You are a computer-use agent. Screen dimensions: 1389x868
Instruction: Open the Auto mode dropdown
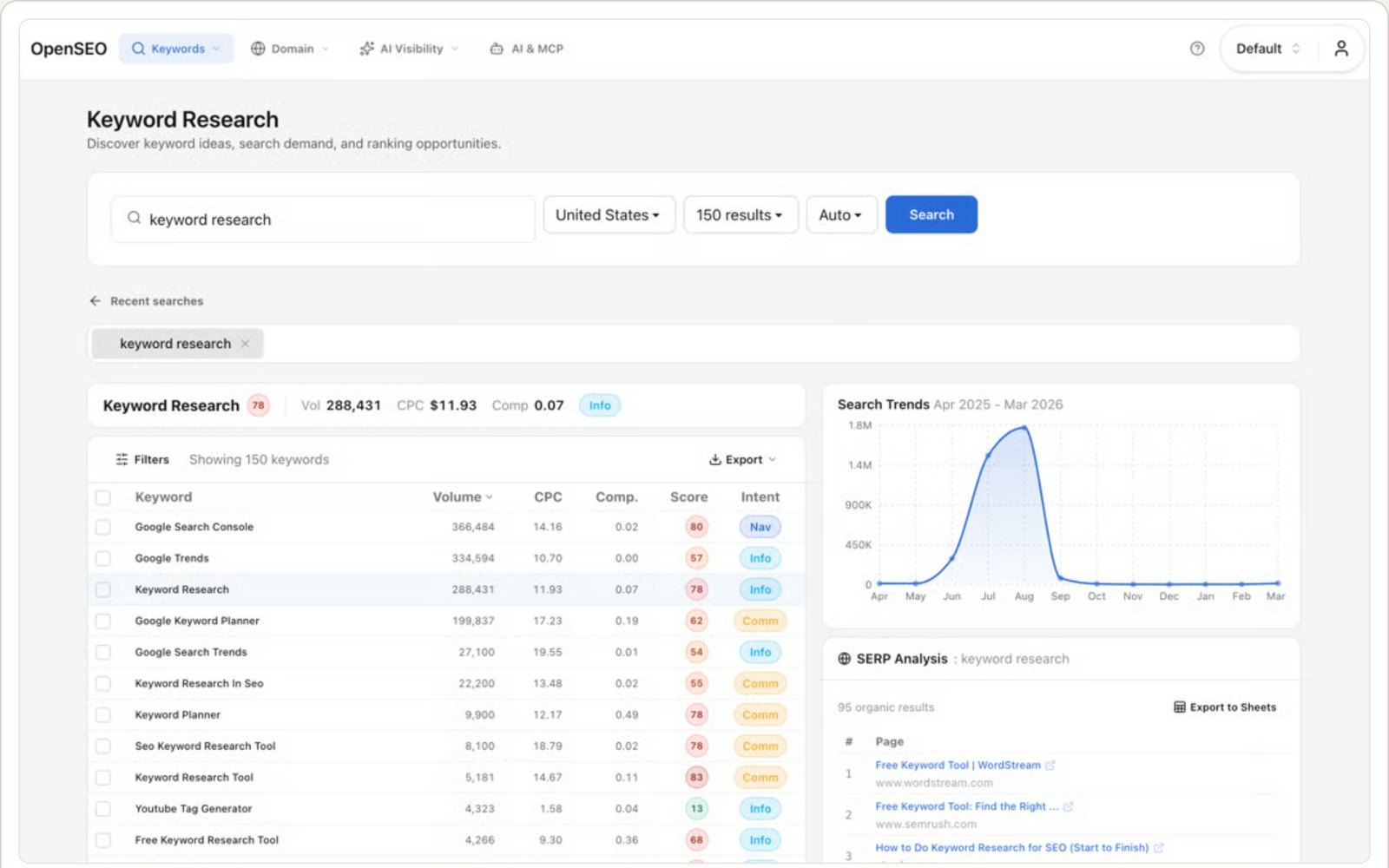point(841,214)
